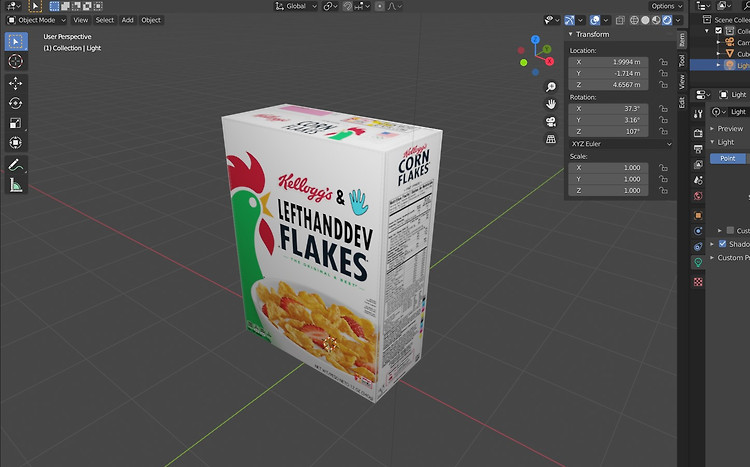Select the Annotate tool
This screenshot has height=467, width=750.
16,165
